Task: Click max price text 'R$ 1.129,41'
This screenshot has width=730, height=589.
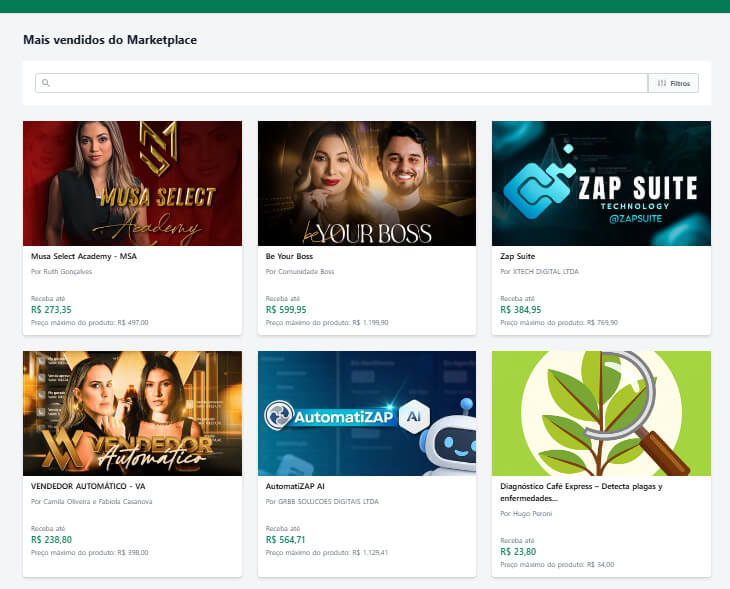Action: point(370,553)
